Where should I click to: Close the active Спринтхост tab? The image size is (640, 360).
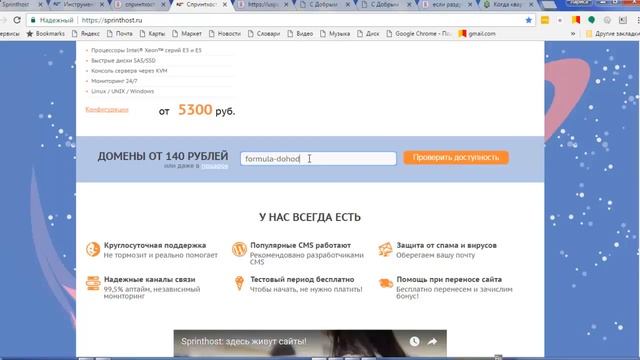click(224, 4)
